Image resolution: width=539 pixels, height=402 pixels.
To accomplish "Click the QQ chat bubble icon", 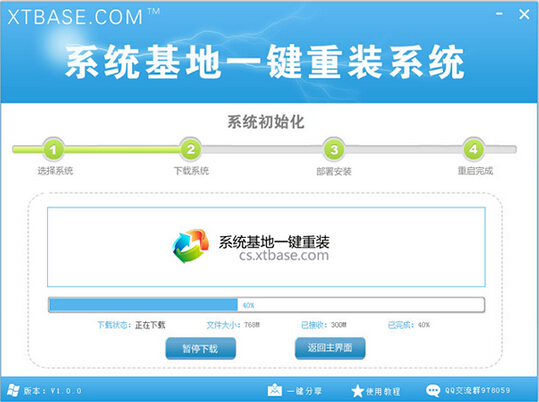I will coord(433,391).
